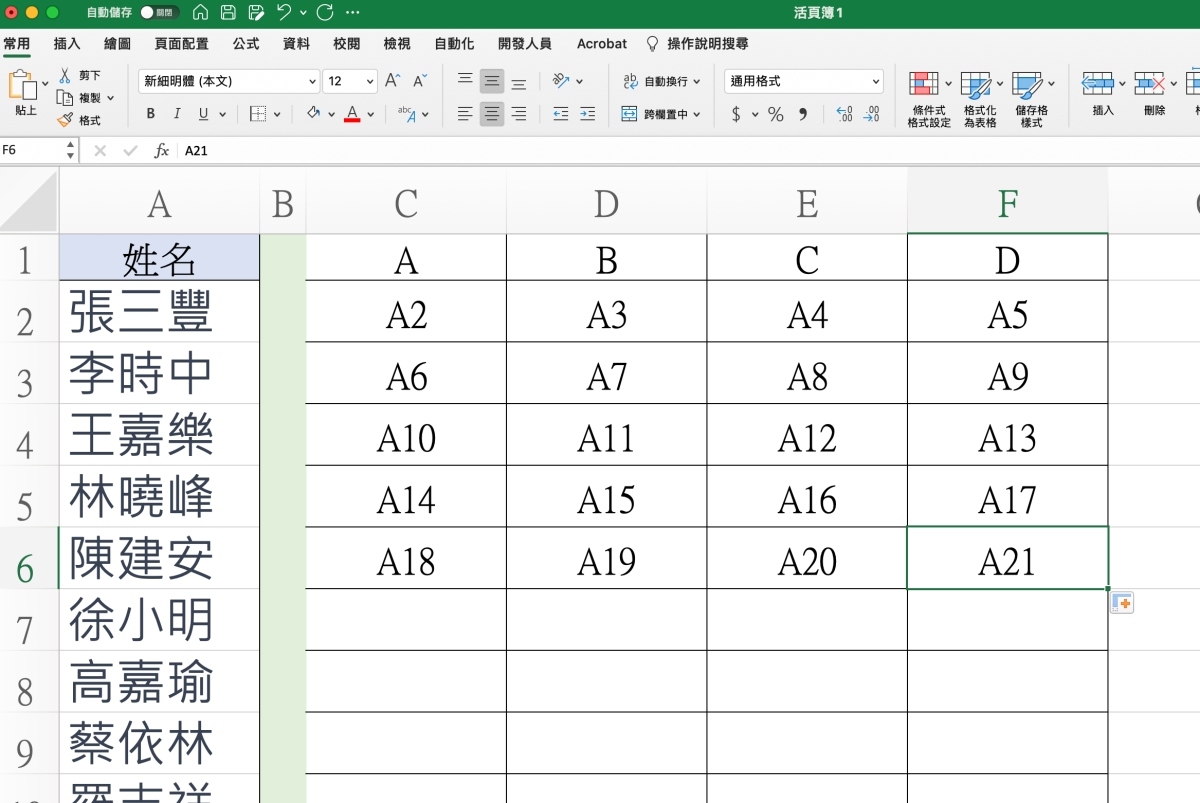The width and height of the screenshot is (1200, 803).
Task: Toggle bold formatting (B)
Action: [151, 114]
